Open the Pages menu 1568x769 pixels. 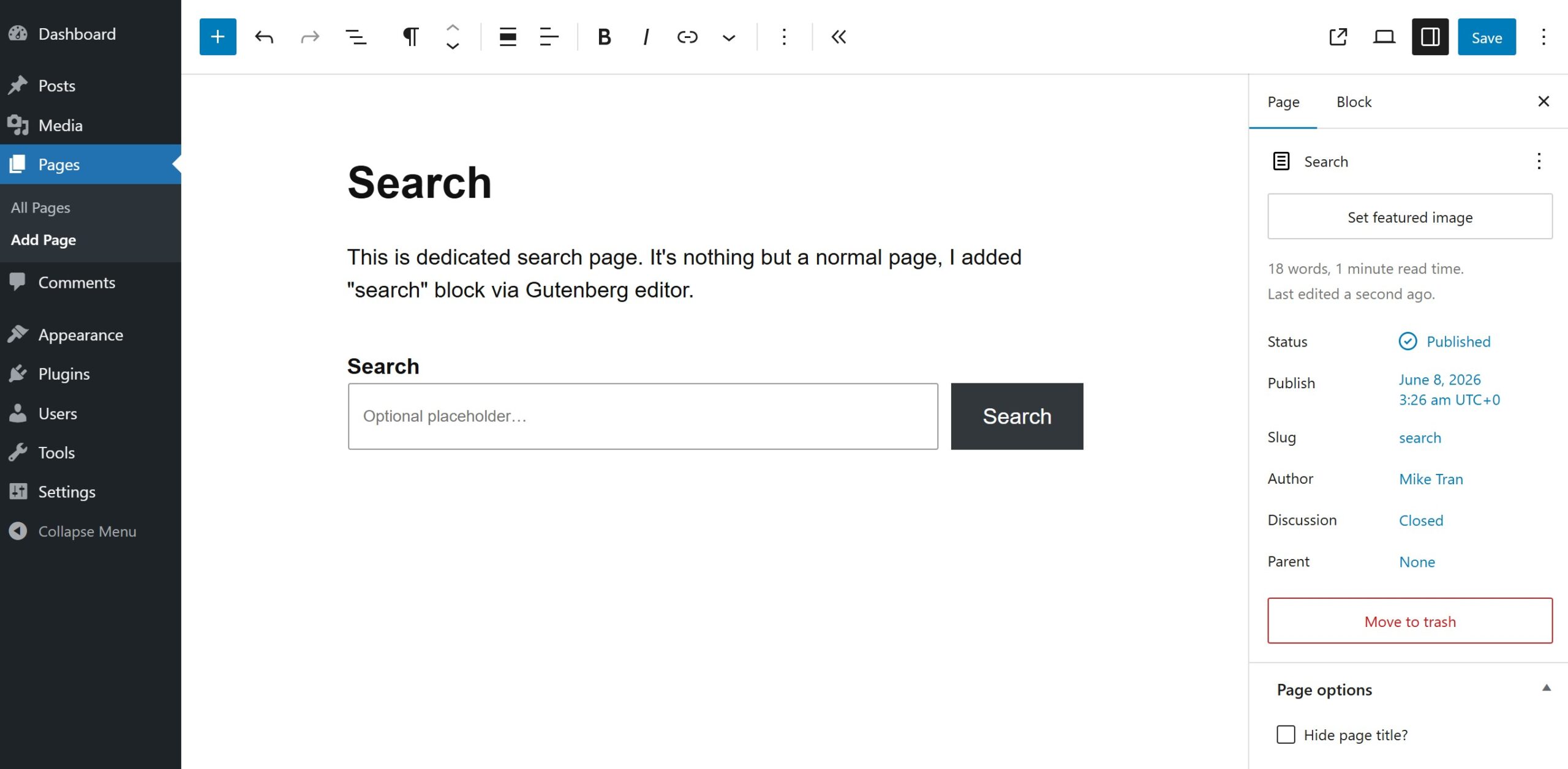(x=91, y=164)
